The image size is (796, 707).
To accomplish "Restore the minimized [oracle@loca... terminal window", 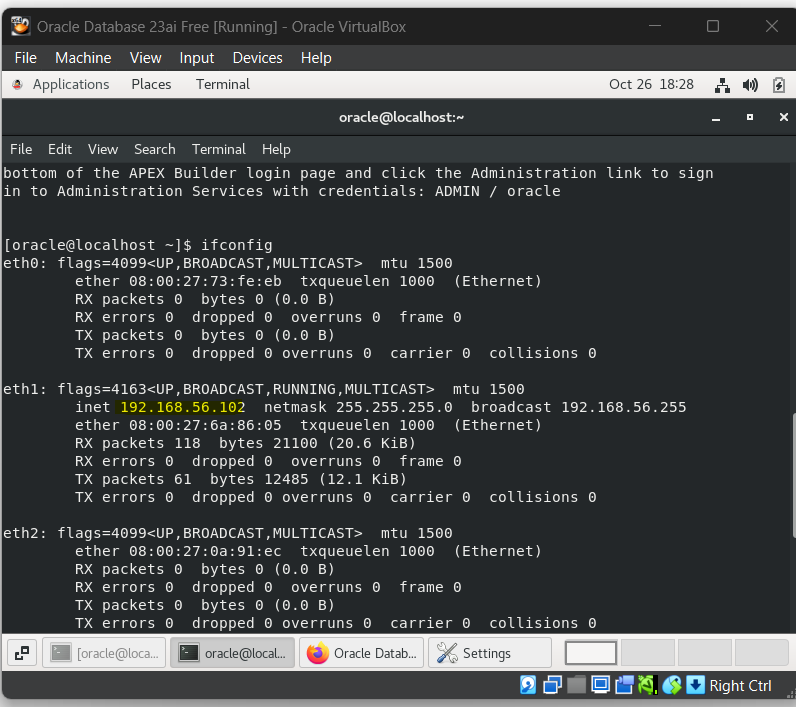I will [105, 653].
